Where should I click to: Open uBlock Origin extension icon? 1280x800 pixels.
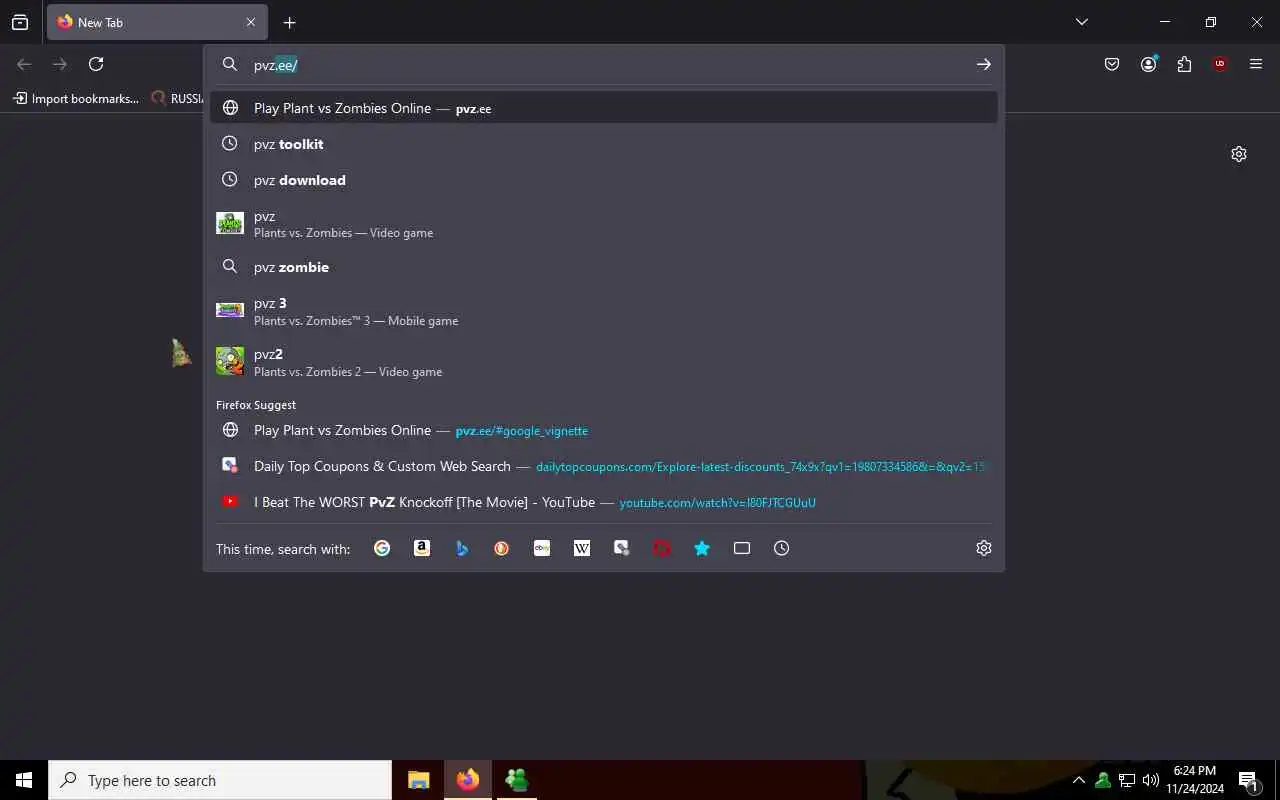[1220, 64]
